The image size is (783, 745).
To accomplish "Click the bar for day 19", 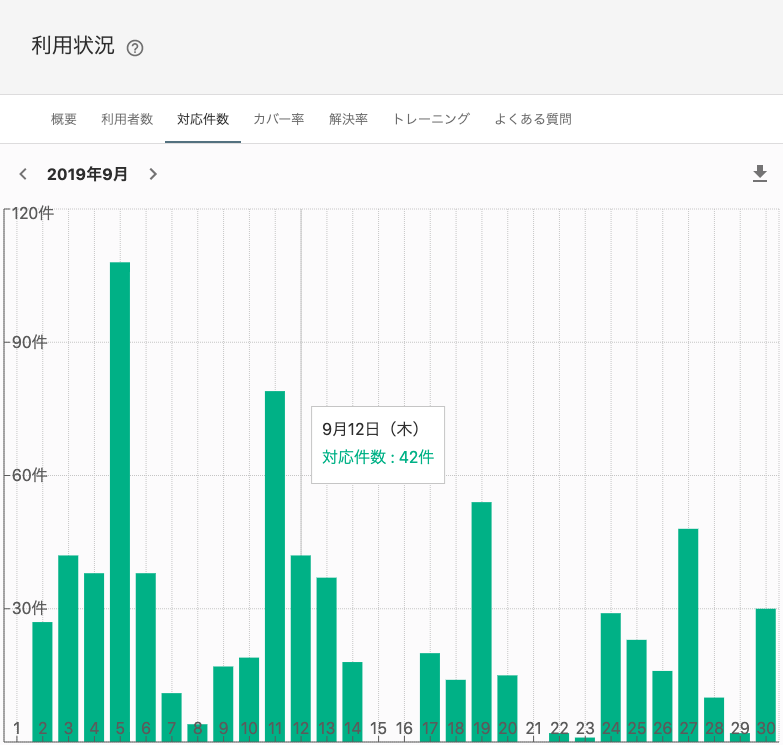I will [x=481, y=620].
